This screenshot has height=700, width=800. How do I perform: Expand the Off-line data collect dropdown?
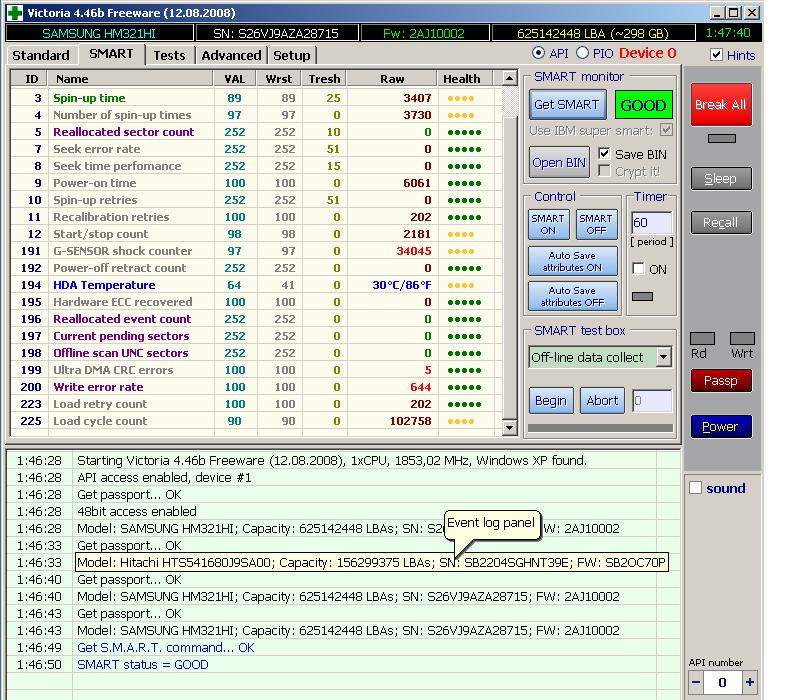coord(663,357)
